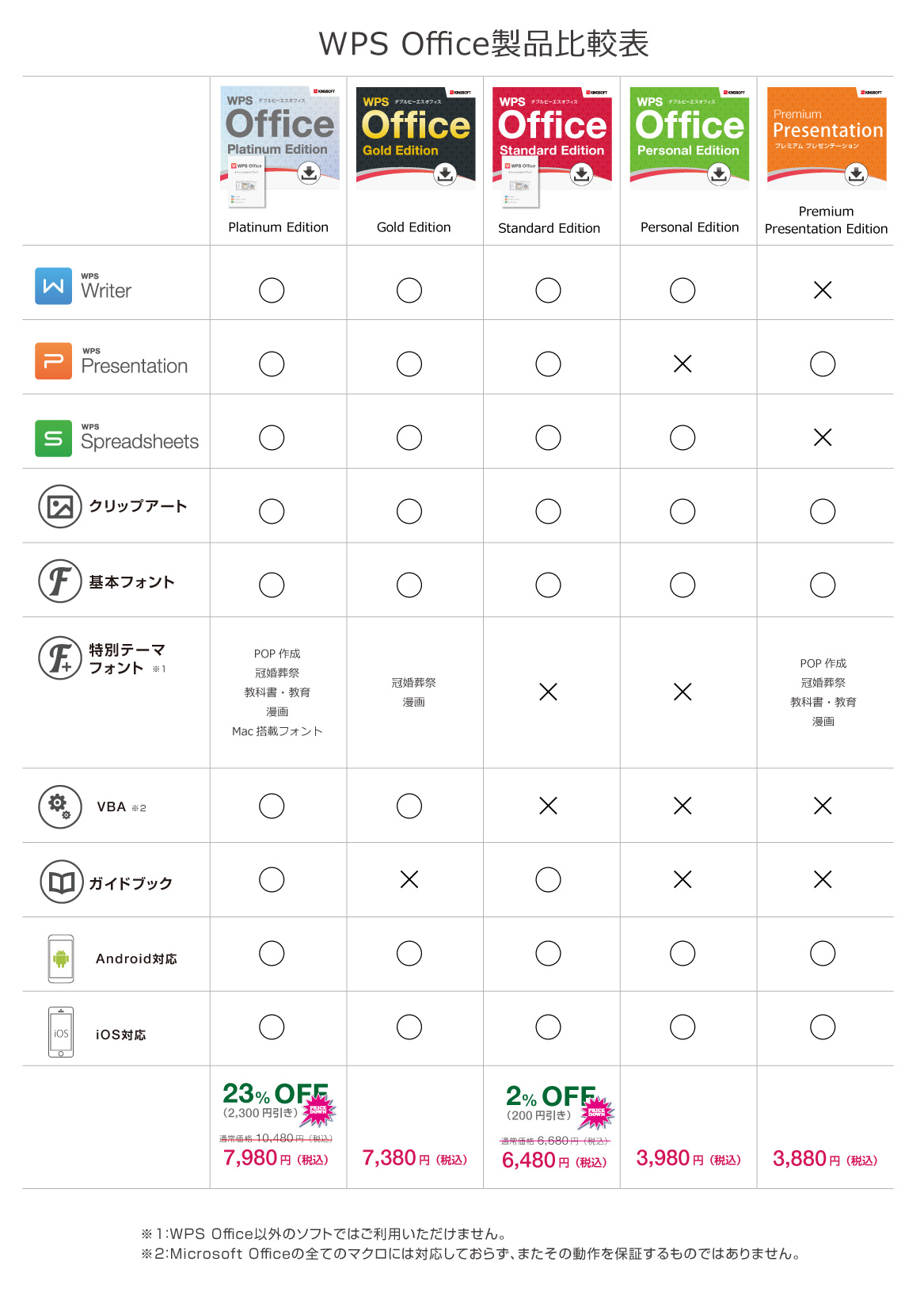Select the Gold Edition product box image

416,138
